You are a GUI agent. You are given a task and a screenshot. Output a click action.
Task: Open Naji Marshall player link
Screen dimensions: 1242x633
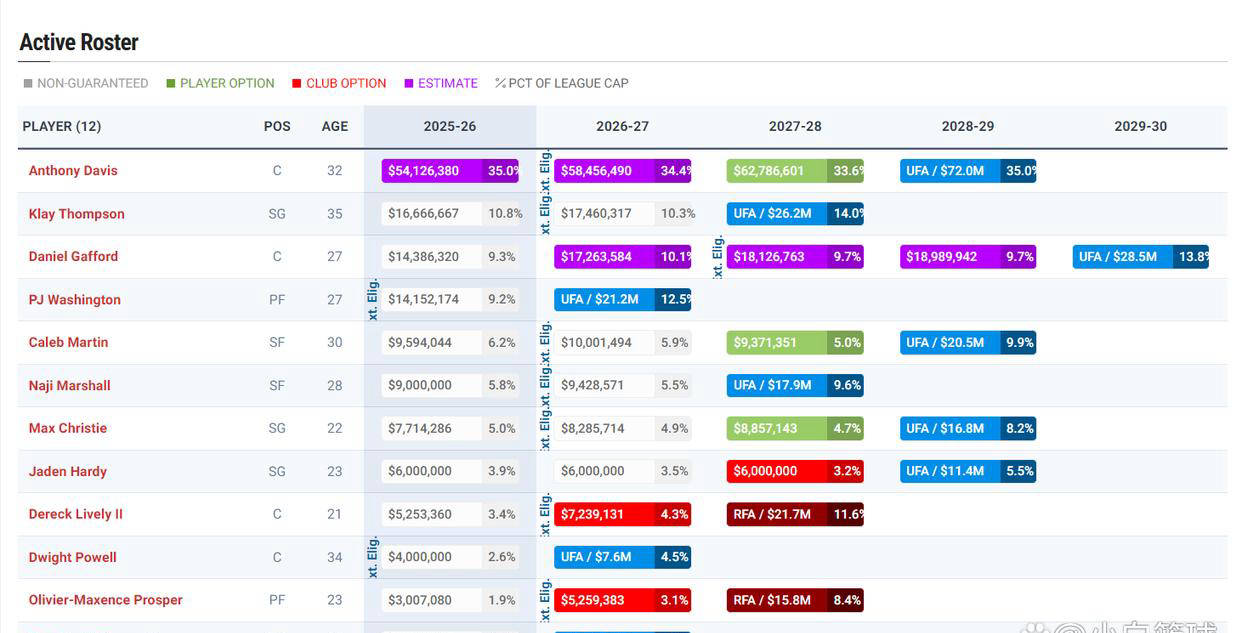pos(70,386)
